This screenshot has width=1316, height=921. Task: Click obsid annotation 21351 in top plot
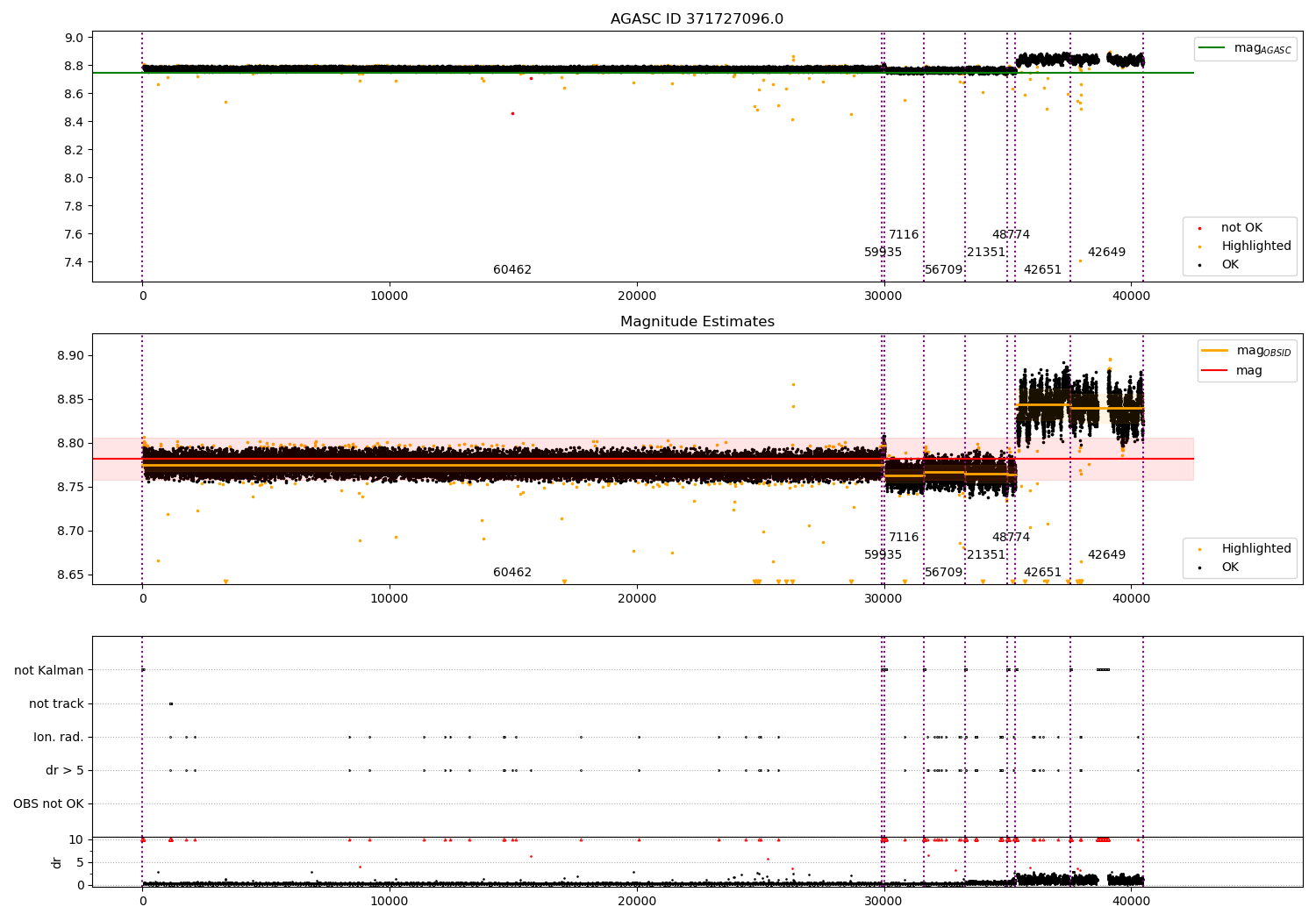click(x=986, y=253)
